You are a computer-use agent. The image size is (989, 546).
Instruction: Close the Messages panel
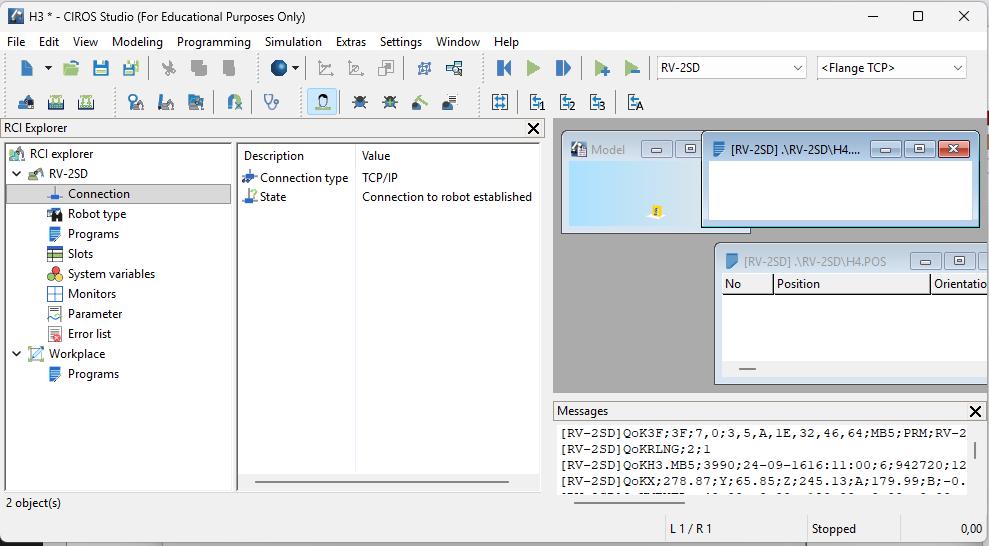(x=975, y=411)
